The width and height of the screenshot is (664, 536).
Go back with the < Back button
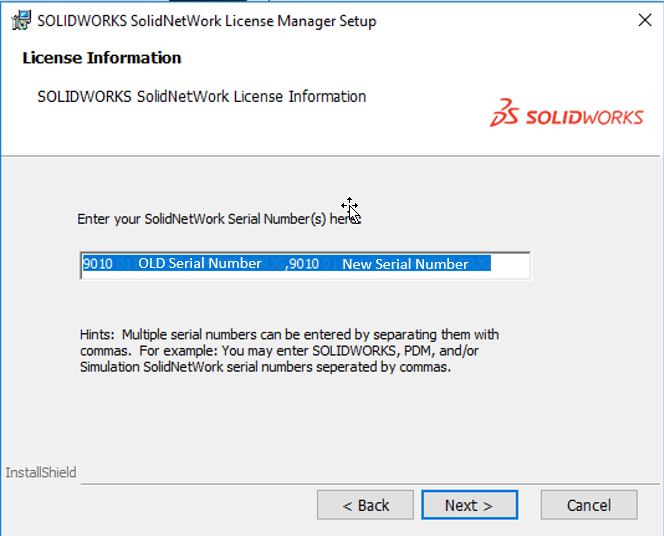(x=365, y=505)
